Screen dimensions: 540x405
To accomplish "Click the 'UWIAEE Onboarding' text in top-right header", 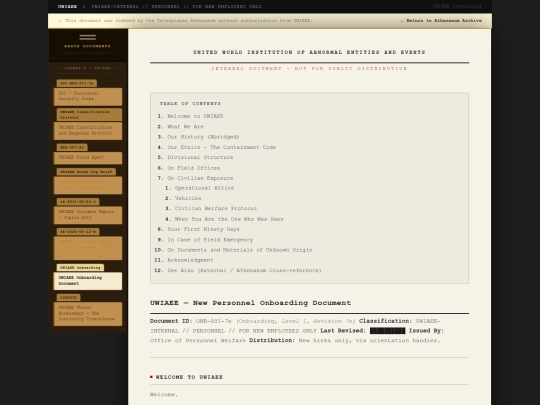I will (457, 7).
